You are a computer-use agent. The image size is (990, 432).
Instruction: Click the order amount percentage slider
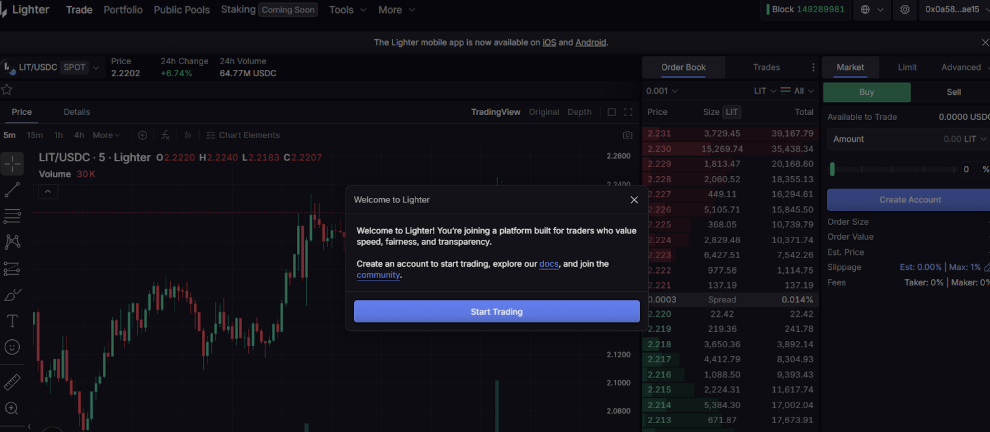coord(895,169)
